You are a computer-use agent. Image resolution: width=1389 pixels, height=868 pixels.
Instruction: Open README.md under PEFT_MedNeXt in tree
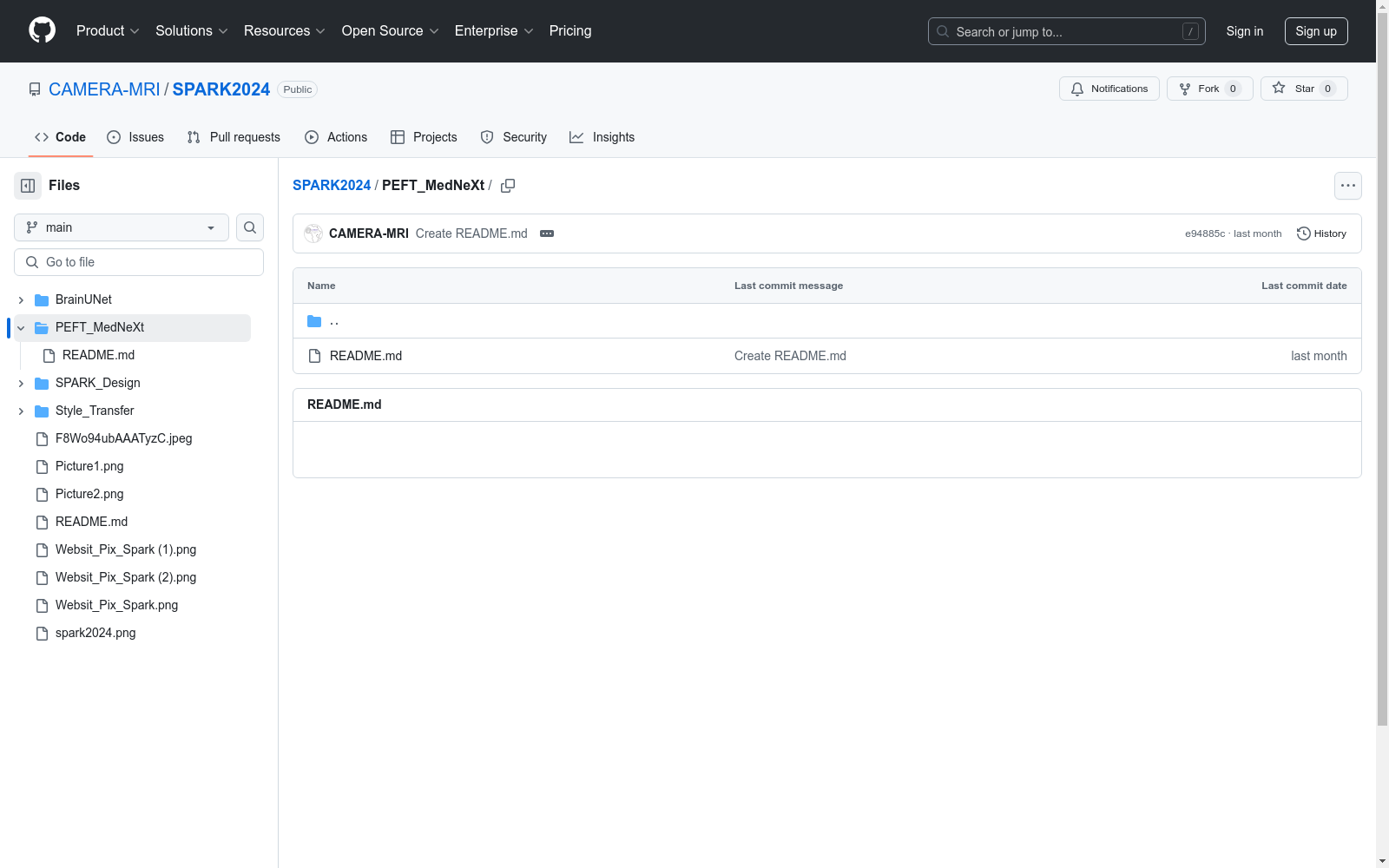coord(98,355)
